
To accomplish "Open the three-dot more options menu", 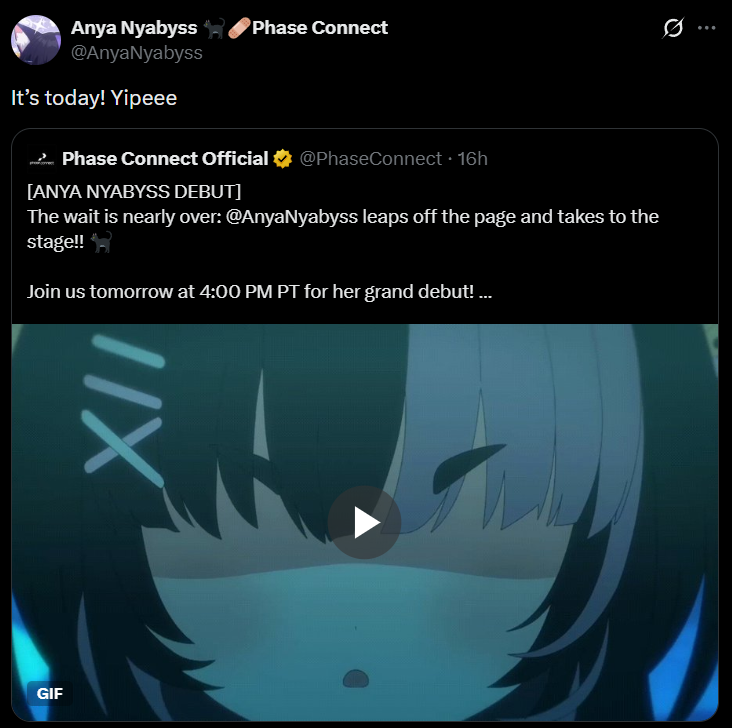I will coord(706,28).
